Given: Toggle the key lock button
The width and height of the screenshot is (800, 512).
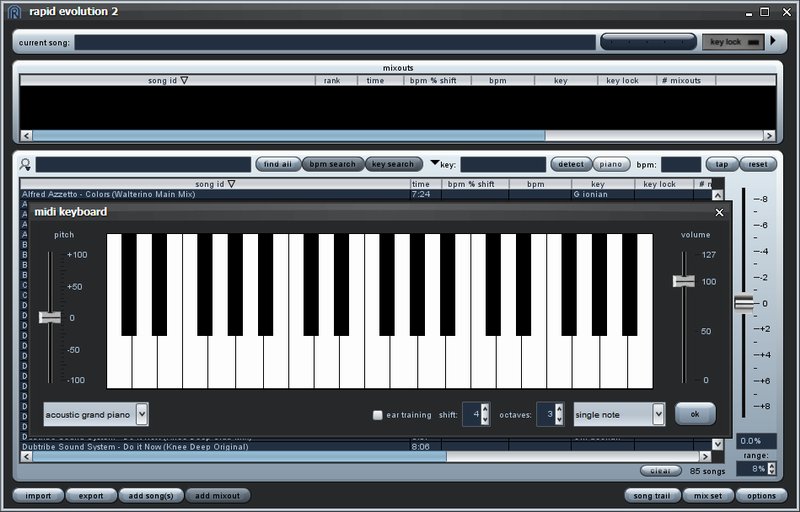Looking at the screenshot, I should (735, 42).
